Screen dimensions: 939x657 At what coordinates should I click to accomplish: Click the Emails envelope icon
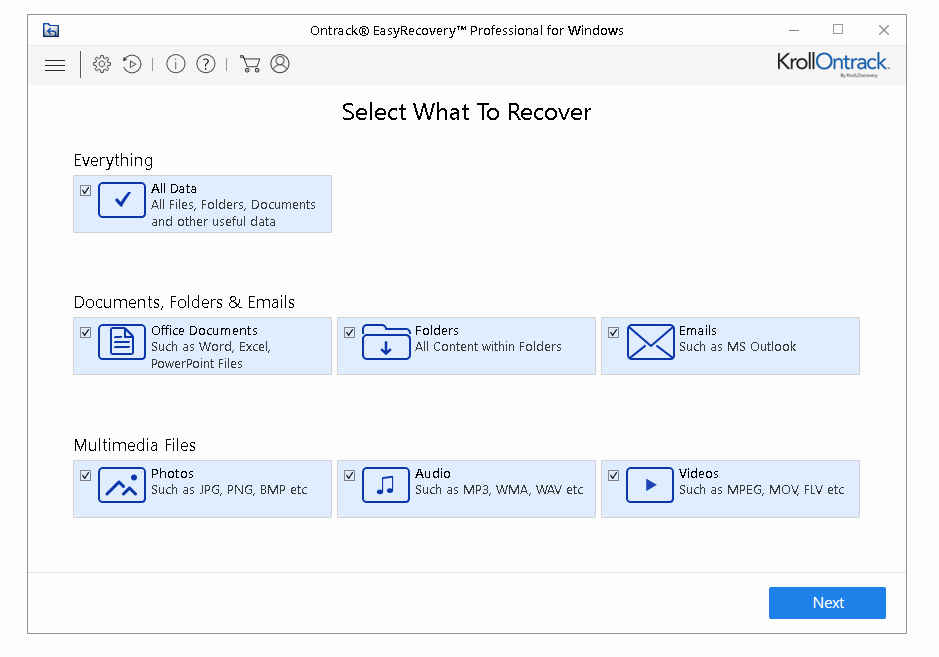[x=651, y=345]
